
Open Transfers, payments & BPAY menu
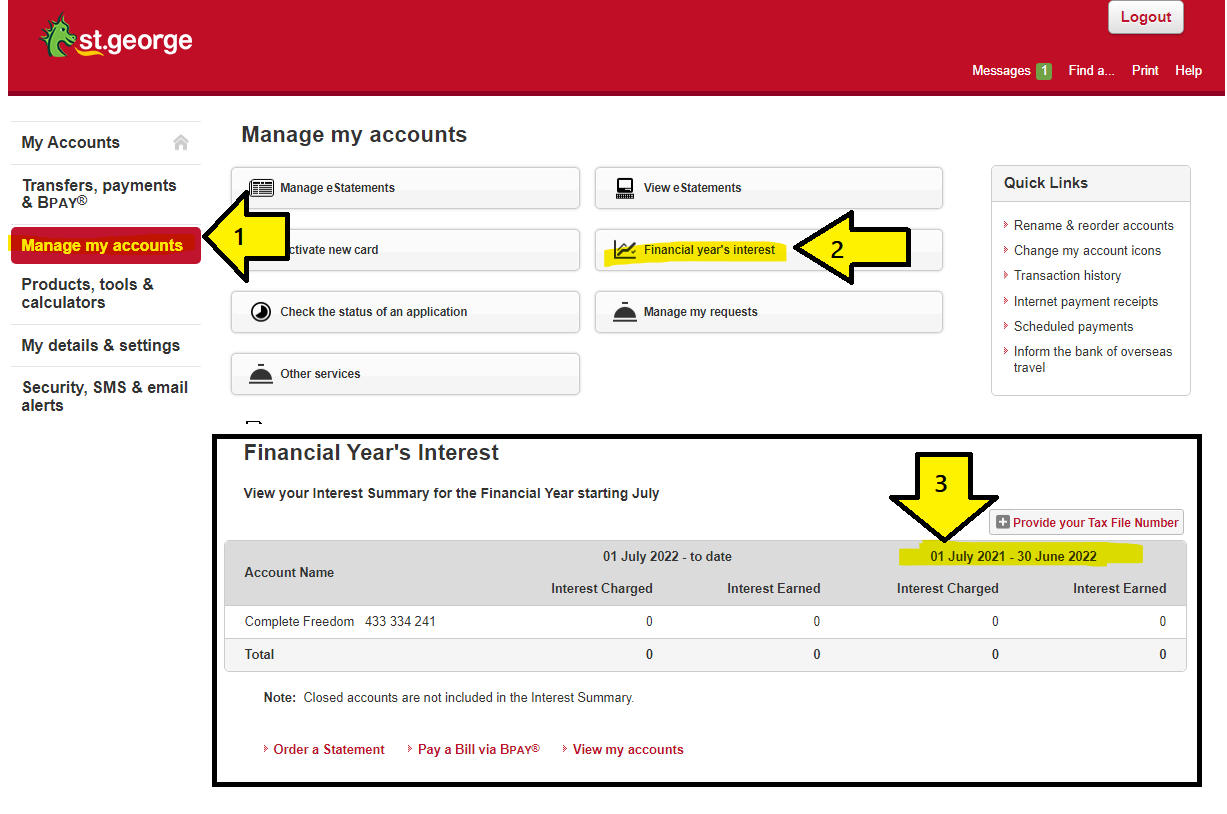tap(99, 194)
